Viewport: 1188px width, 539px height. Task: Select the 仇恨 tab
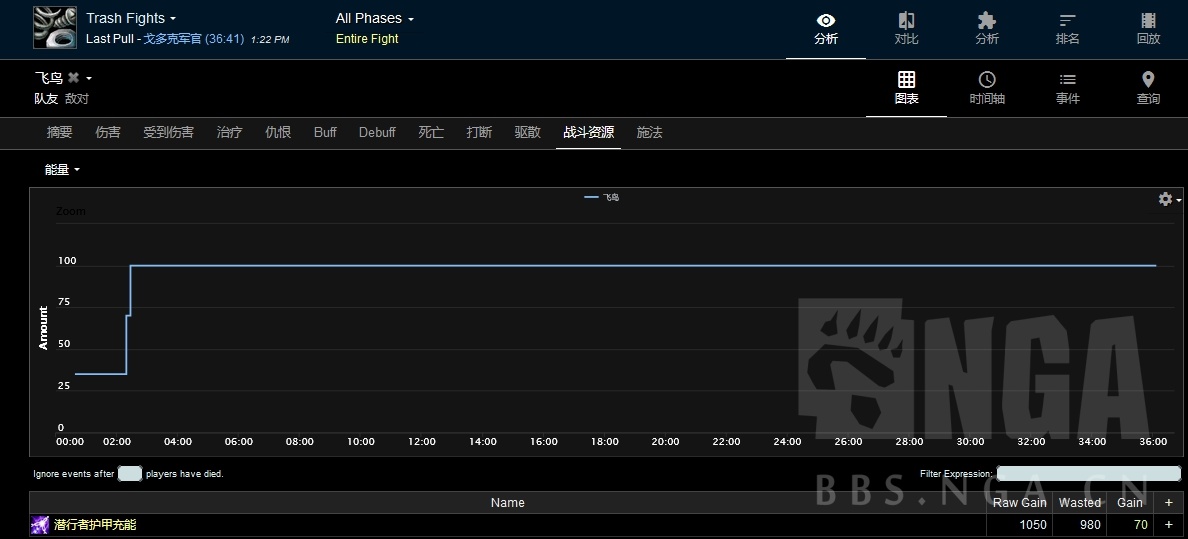(x=278, y=133)
